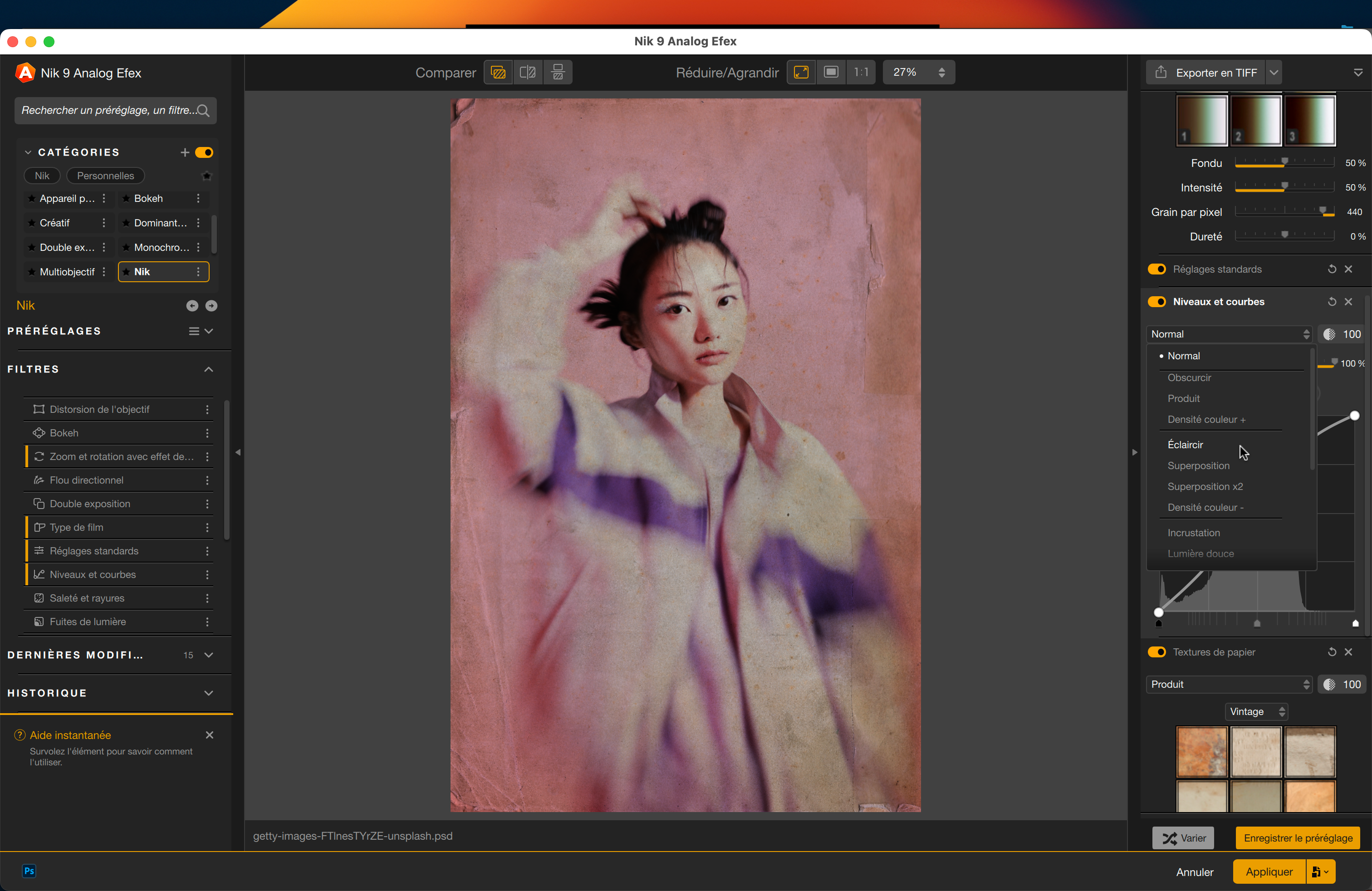Click the next preset arrow beside Nik
The height and width of the screenshot is (891, 1372).
(211, 306)
